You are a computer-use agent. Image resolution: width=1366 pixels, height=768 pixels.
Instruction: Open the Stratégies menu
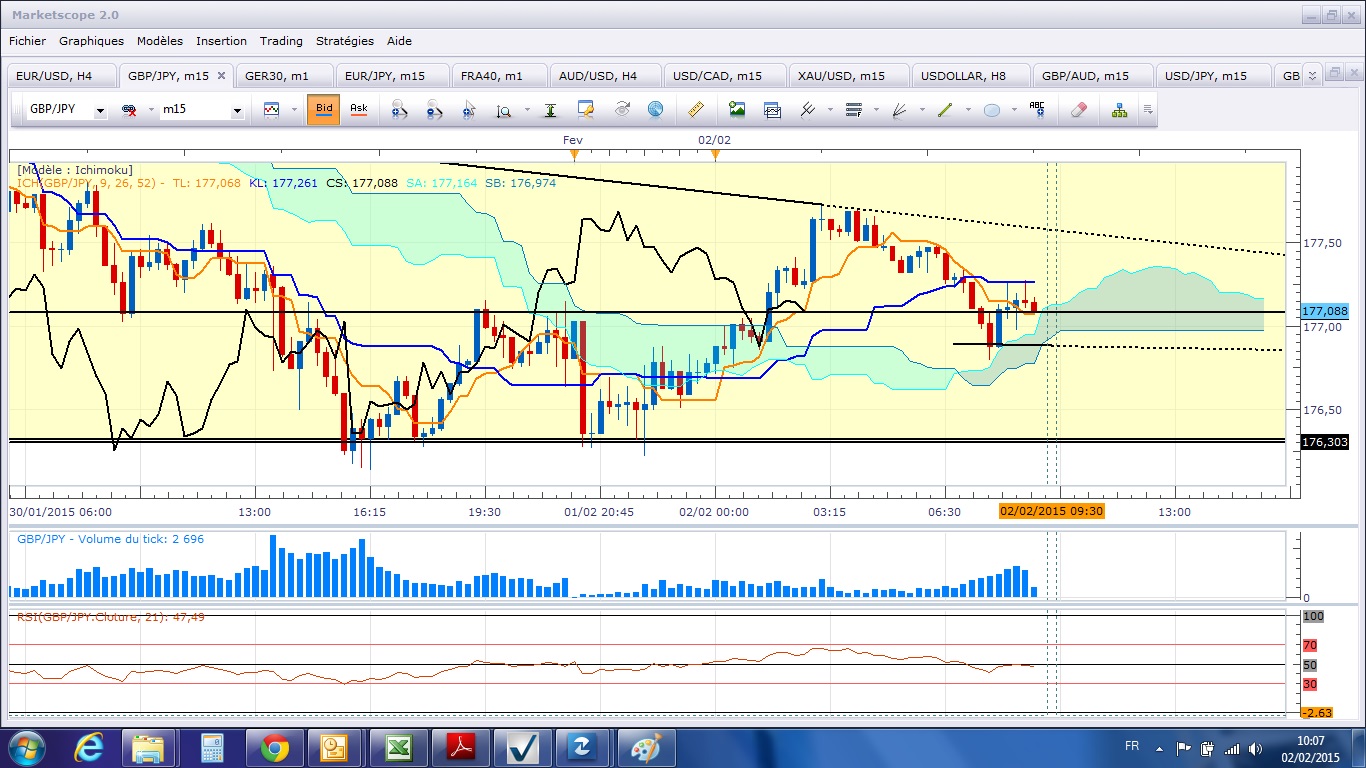pos(344,41)
